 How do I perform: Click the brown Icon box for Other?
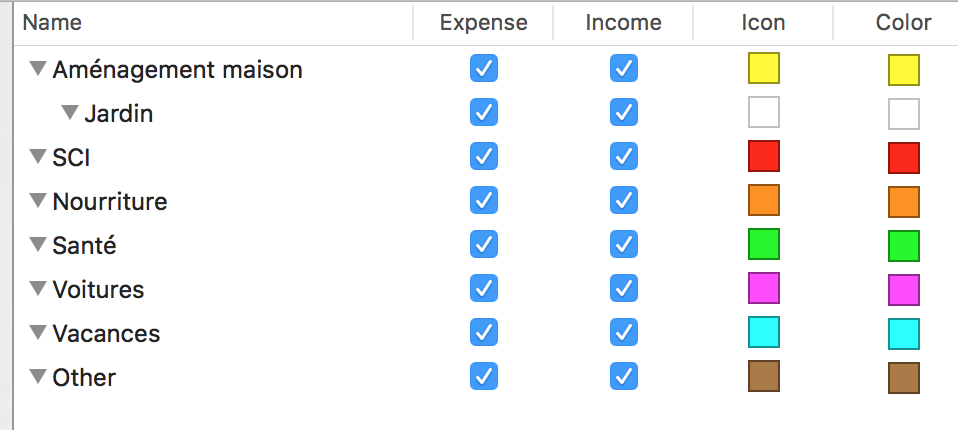764,376
